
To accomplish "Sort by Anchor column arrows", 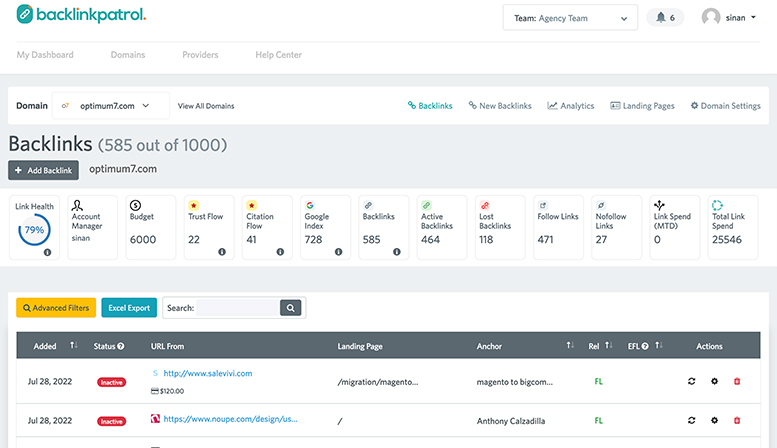I will pos(570,345).
